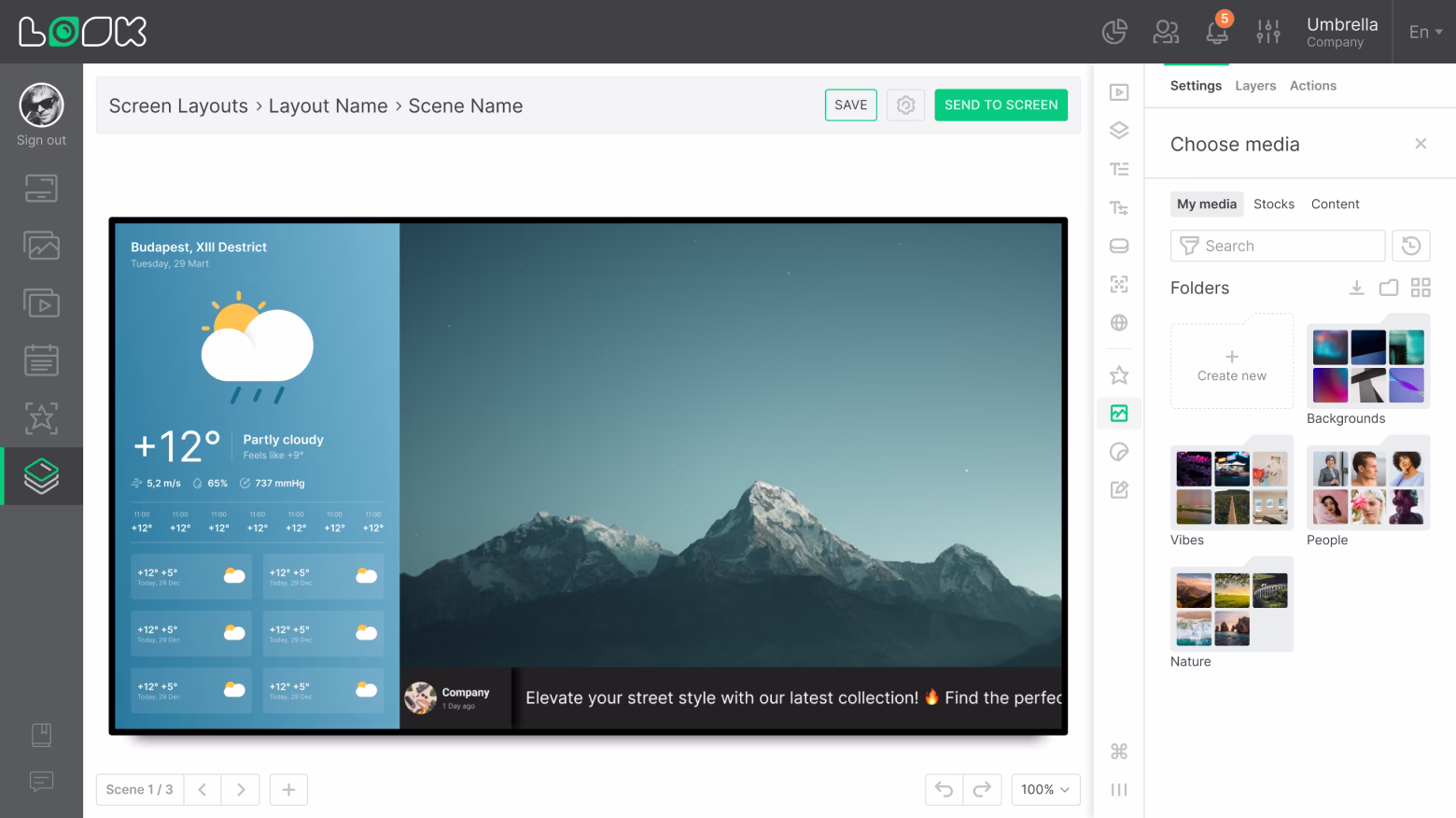1456x818 pixels.
Task: Click the LOOK logo
Action: 83,32
